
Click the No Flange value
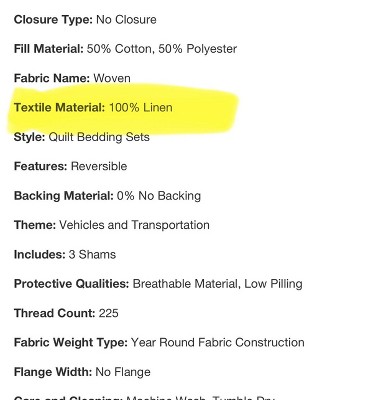[123, 372]
